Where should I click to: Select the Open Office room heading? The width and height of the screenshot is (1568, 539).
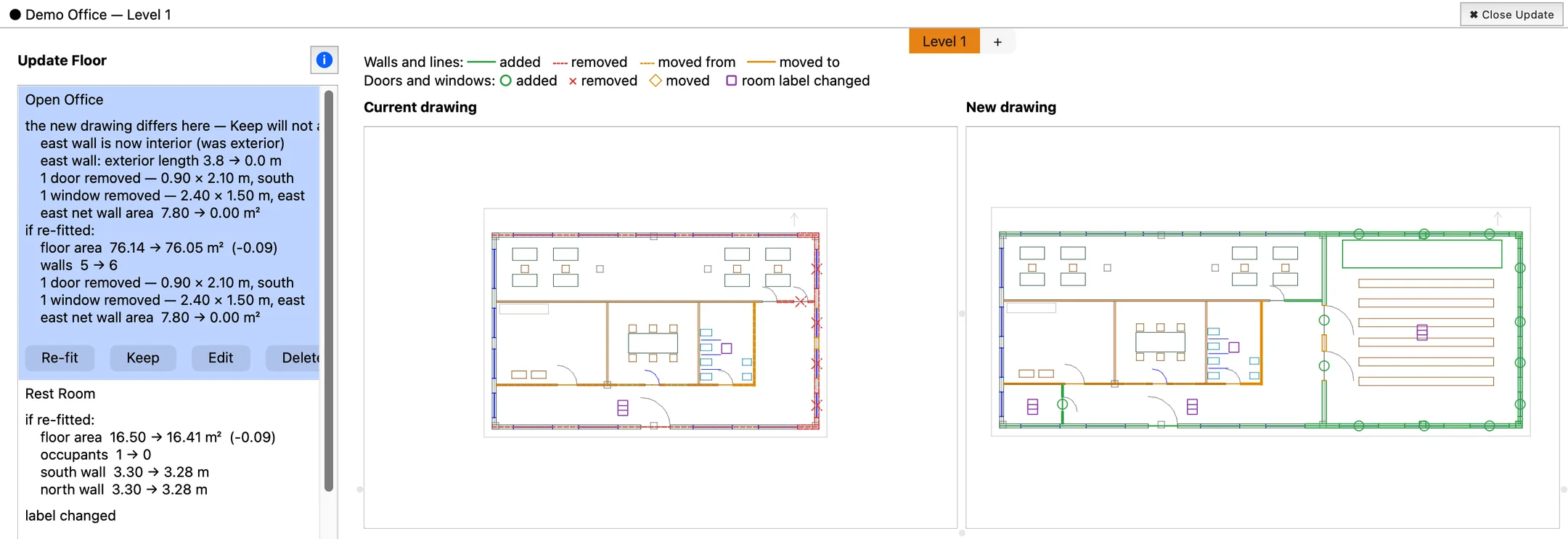[64, 100]
